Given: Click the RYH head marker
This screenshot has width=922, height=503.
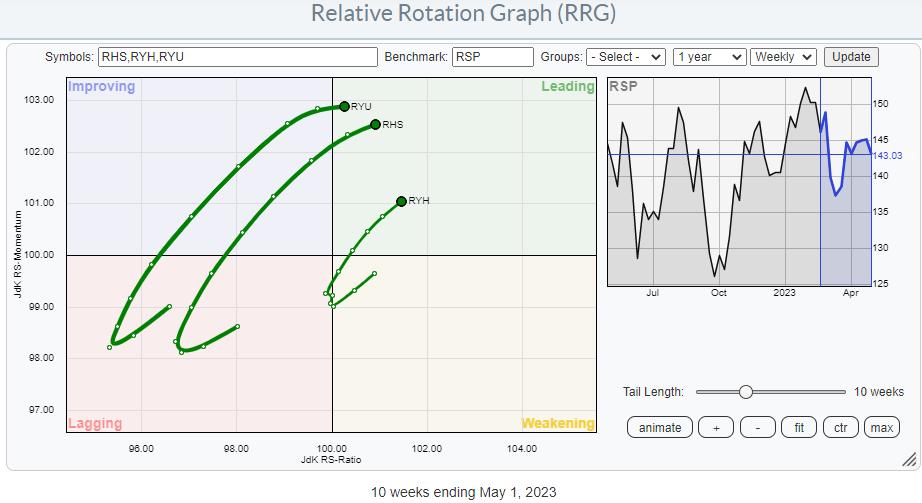Looking at the screenshot, I should [x=401, y=201].
